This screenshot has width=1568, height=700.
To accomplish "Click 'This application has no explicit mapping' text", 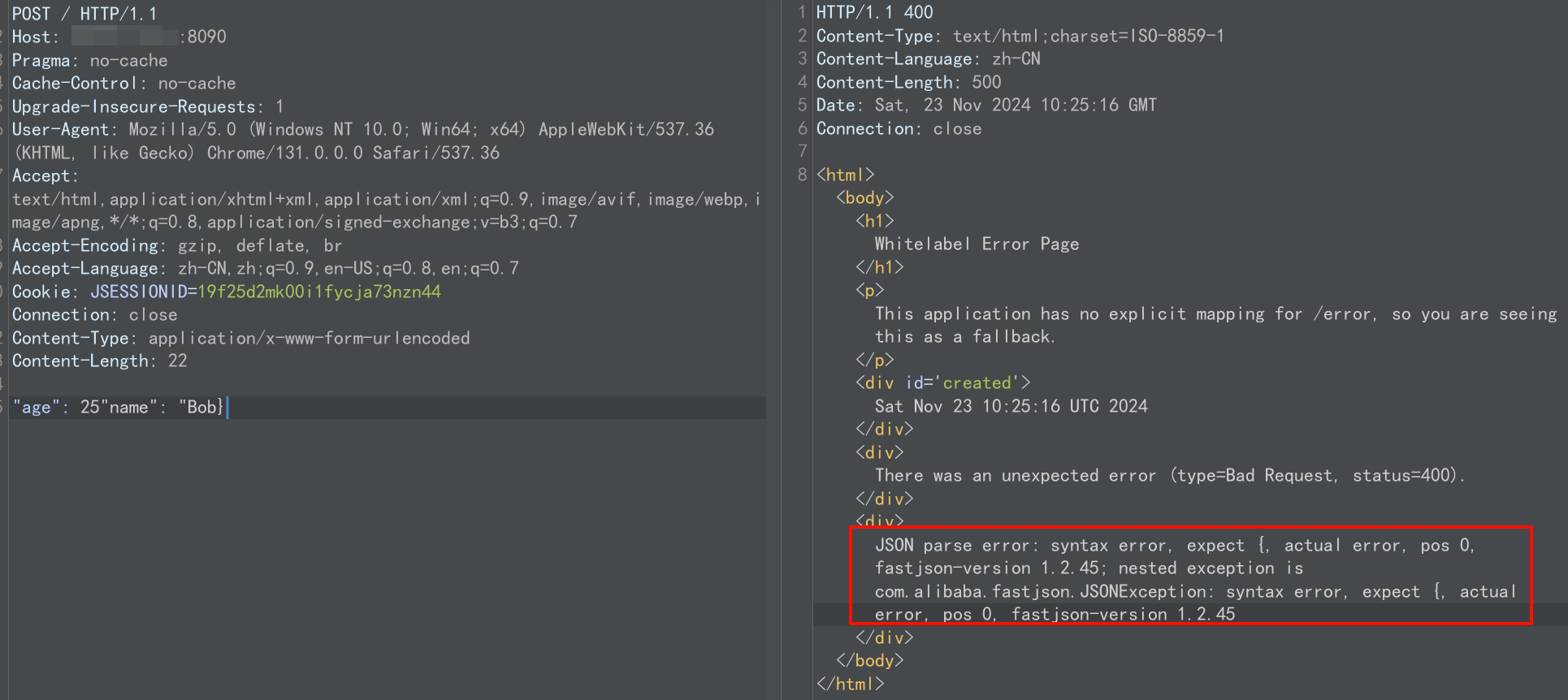I will [1216, 313].
